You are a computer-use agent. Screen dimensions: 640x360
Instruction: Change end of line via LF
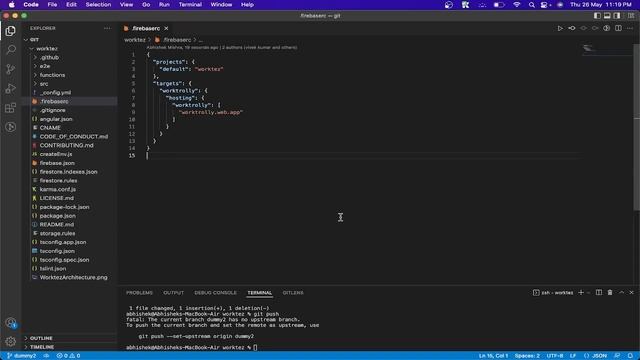(x=573, y=356)
